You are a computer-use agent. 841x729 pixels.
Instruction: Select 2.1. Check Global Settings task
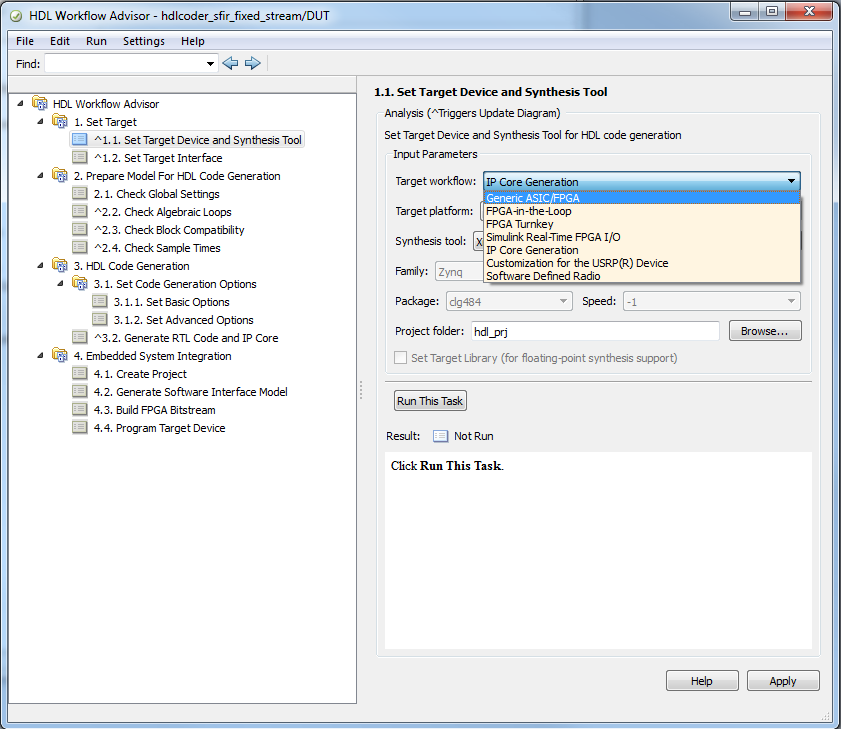[157, 194]
